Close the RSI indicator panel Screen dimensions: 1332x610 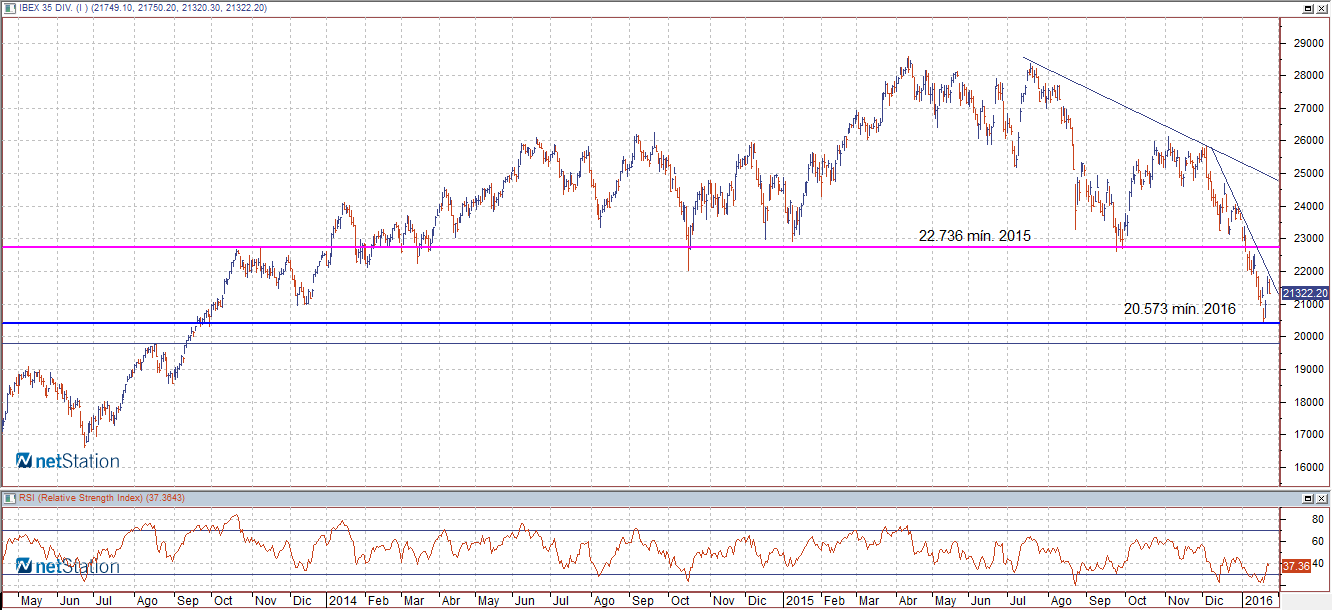(x=1321, y=497)
